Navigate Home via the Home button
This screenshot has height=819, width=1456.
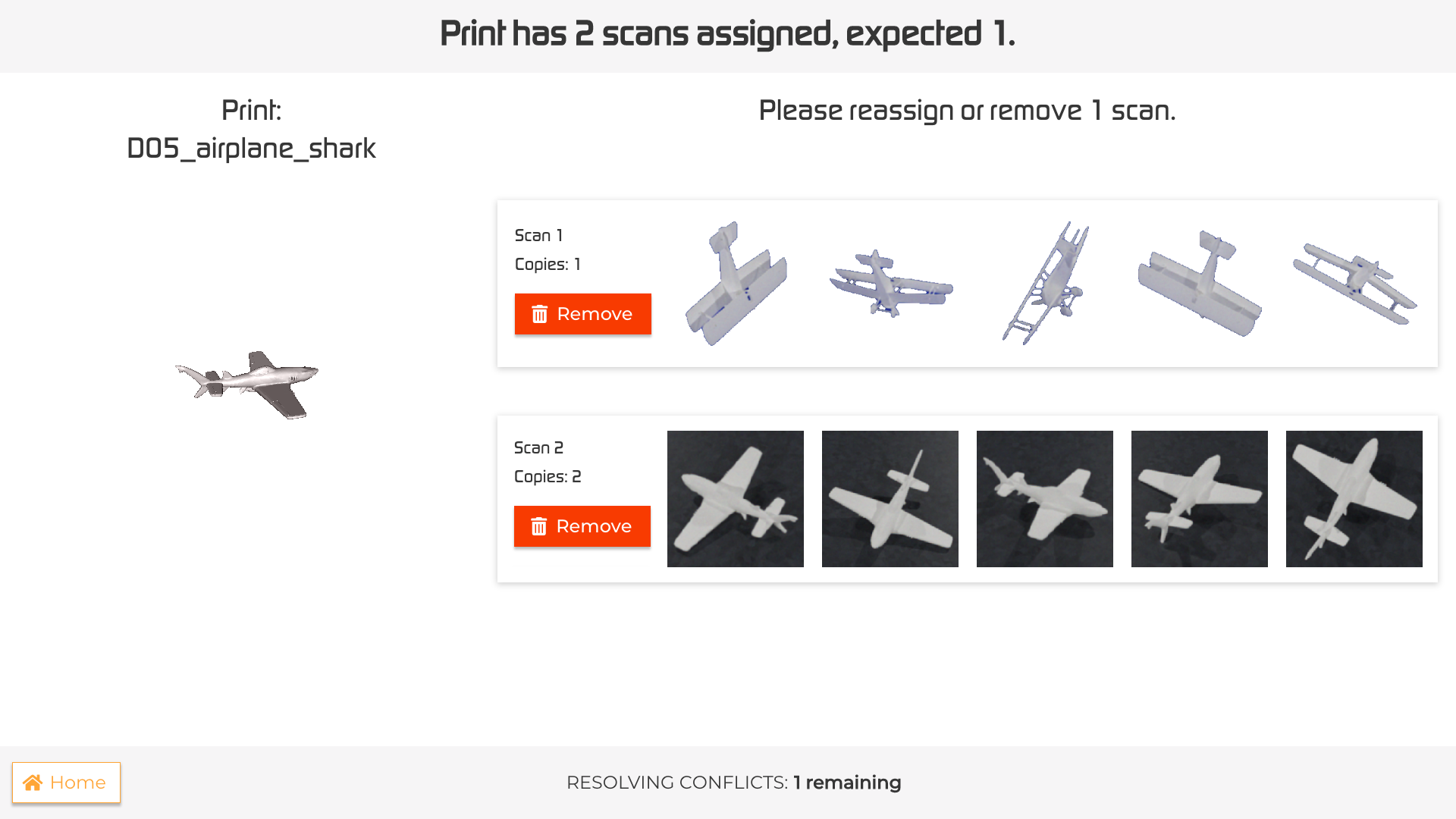66,782
